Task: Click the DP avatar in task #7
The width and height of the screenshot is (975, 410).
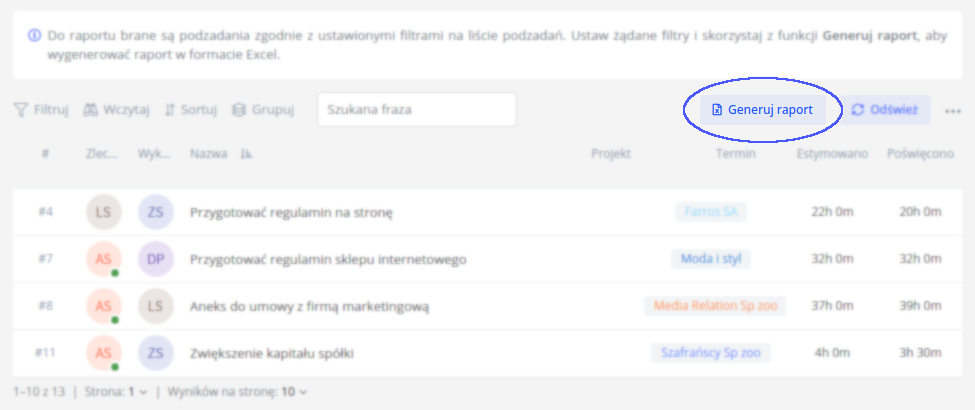Action: pyautogui.click(x=155, y=259)
